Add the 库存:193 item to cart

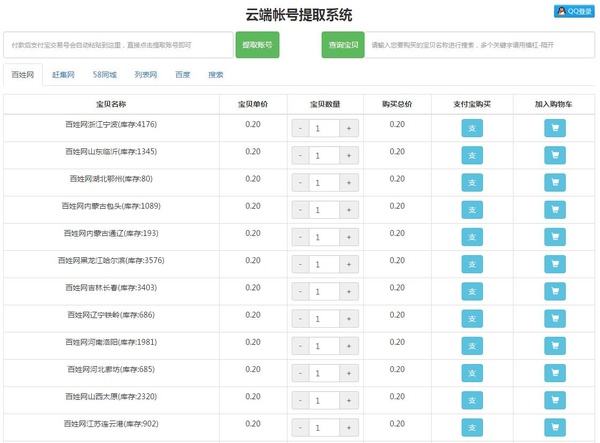555,237
